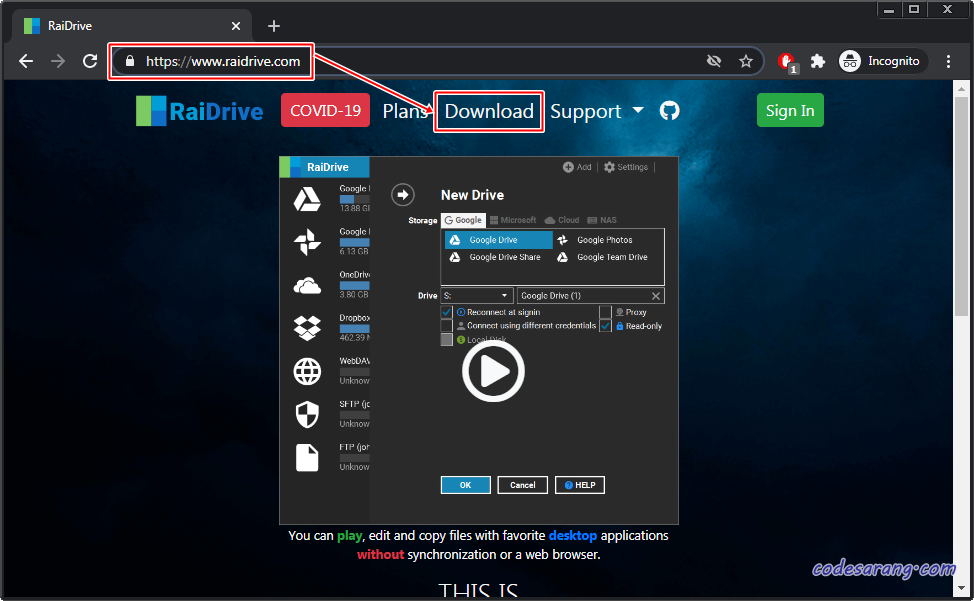974x601 pixels.
Task: Click the scrollbar's up arrow
Action: point(961,89)
